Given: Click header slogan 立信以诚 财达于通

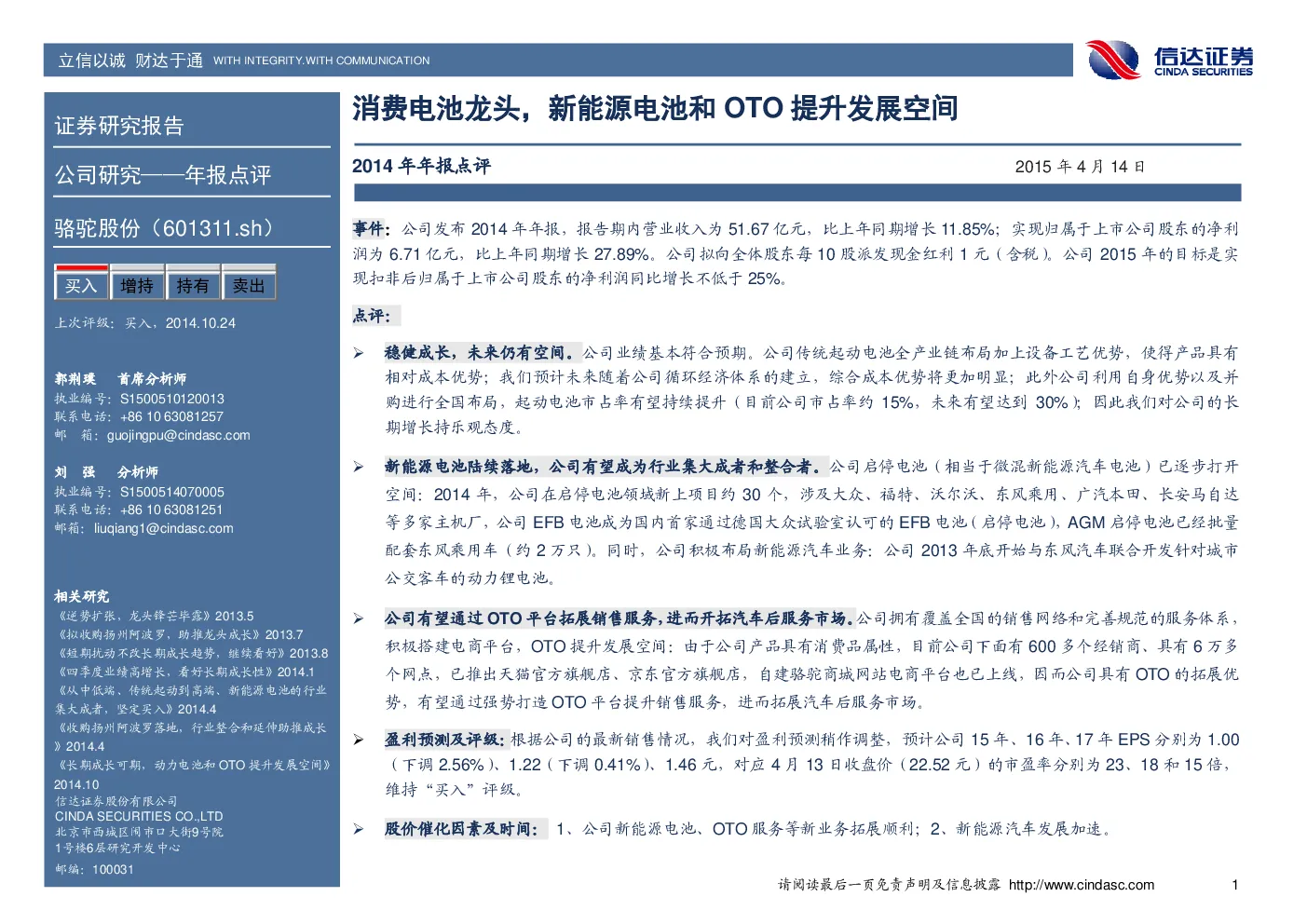Looking at the screenshot, I should pos(130,61).
